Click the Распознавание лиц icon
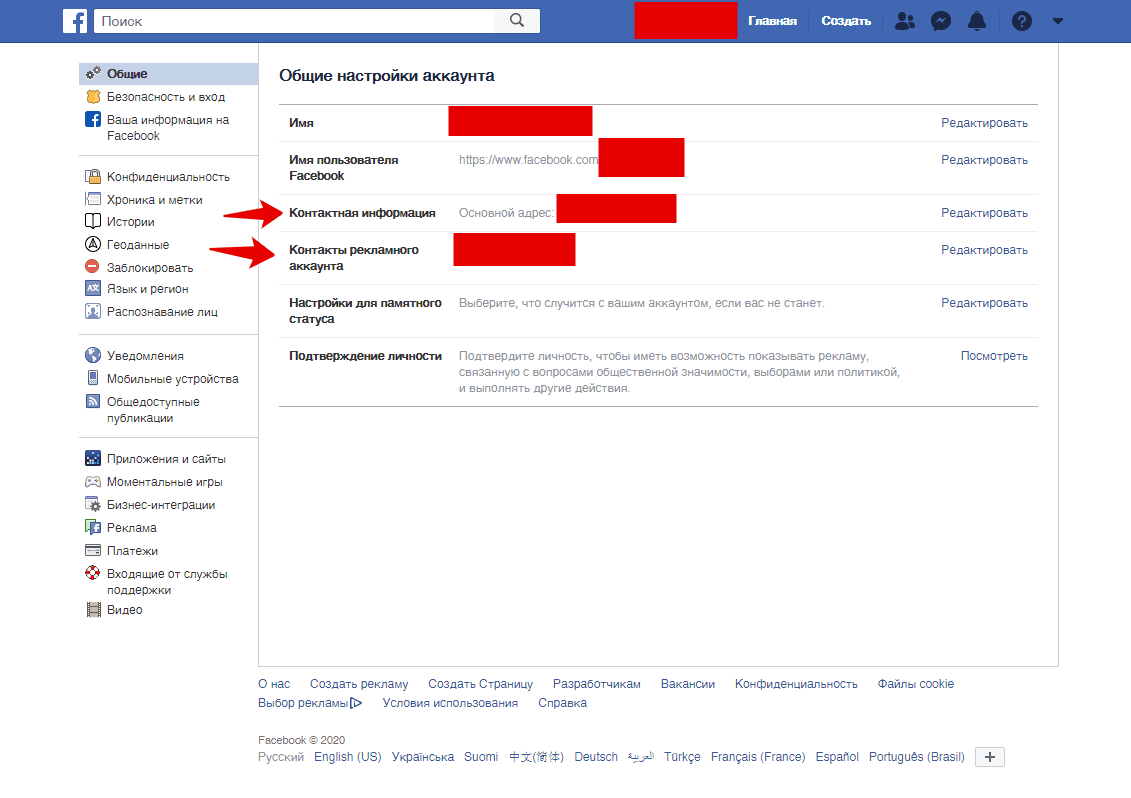Viewport: 1131px width, 798px height. (93, 311)
